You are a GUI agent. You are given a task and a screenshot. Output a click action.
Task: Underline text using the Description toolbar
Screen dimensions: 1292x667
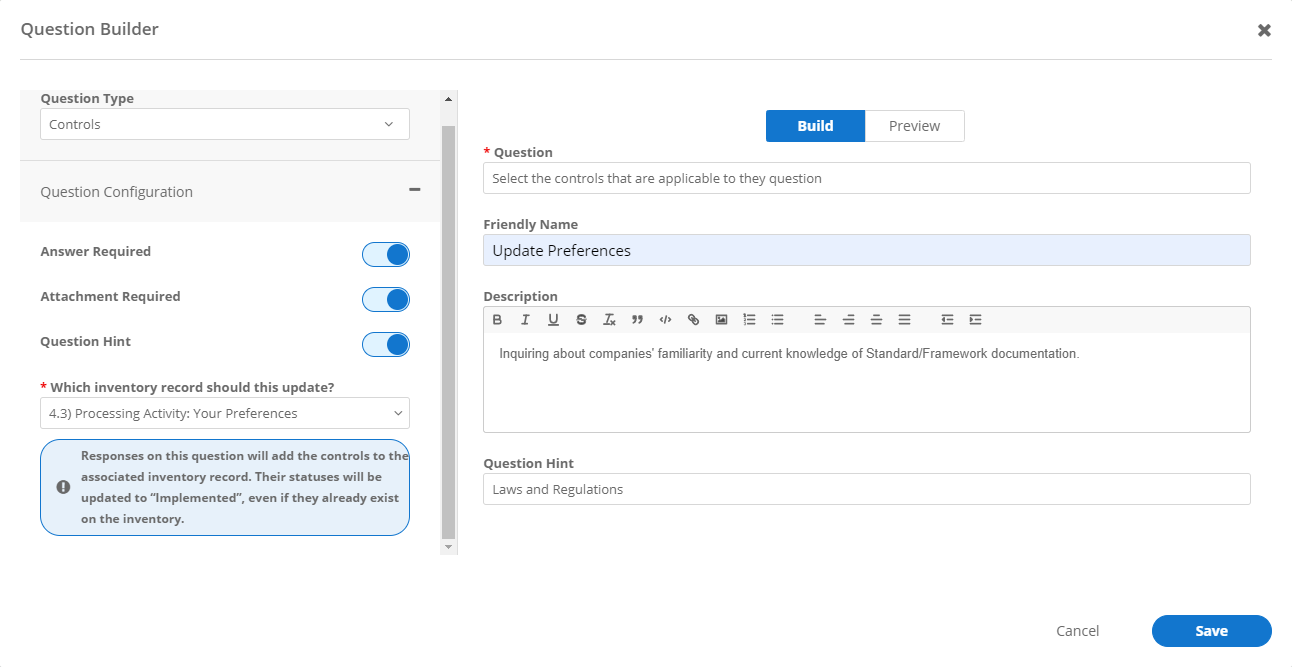pyautogui.click(x=553, y=319)
